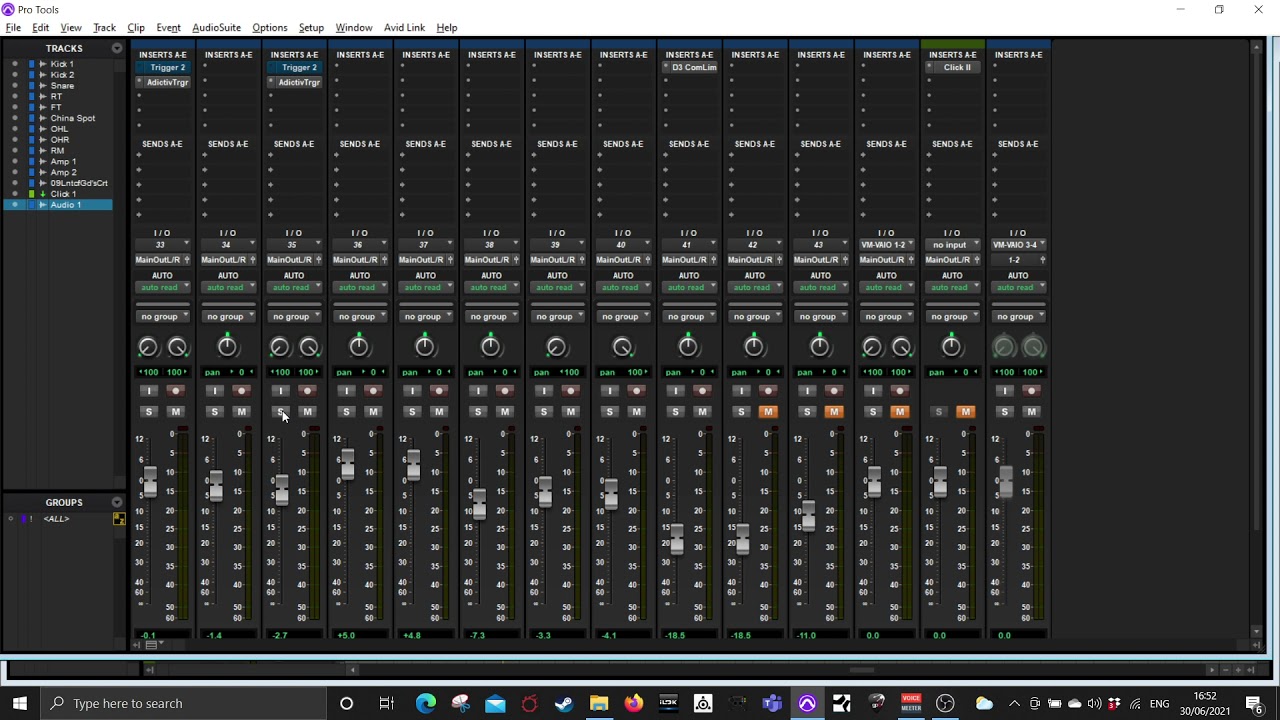Open the input 41 selector dropdown
This screenshot has height=720, width=1280.
(689, 245)
